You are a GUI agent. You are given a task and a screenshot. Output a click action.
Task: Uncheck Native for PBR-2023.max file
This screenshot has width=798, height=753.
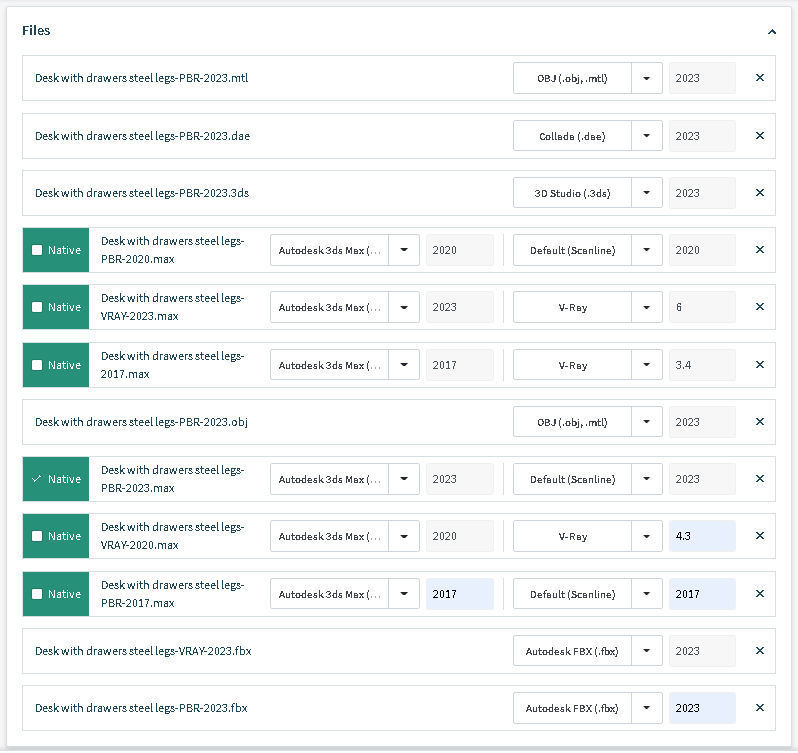(37, 479)
